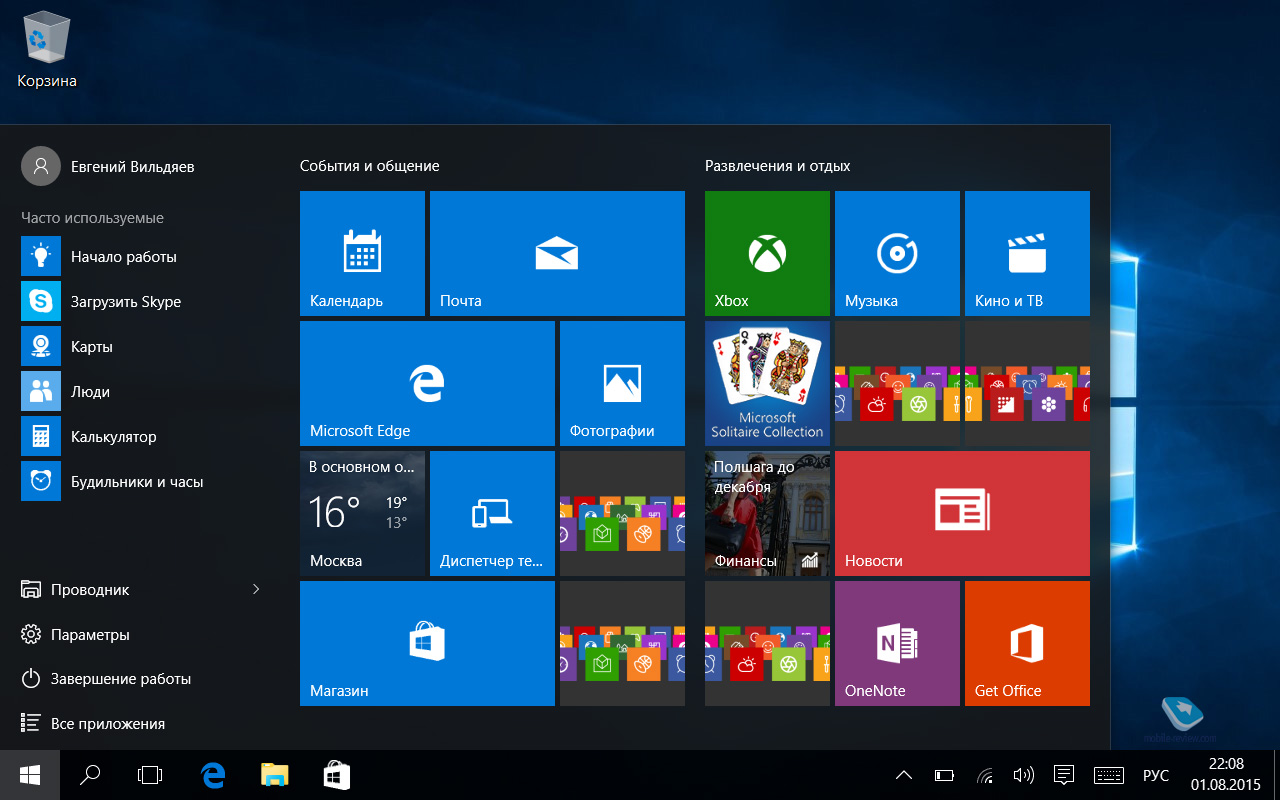Viewport: 1280px width, 800px height.
Task: Expand the Проводник jump list arrow
Action: click(256, 589)
